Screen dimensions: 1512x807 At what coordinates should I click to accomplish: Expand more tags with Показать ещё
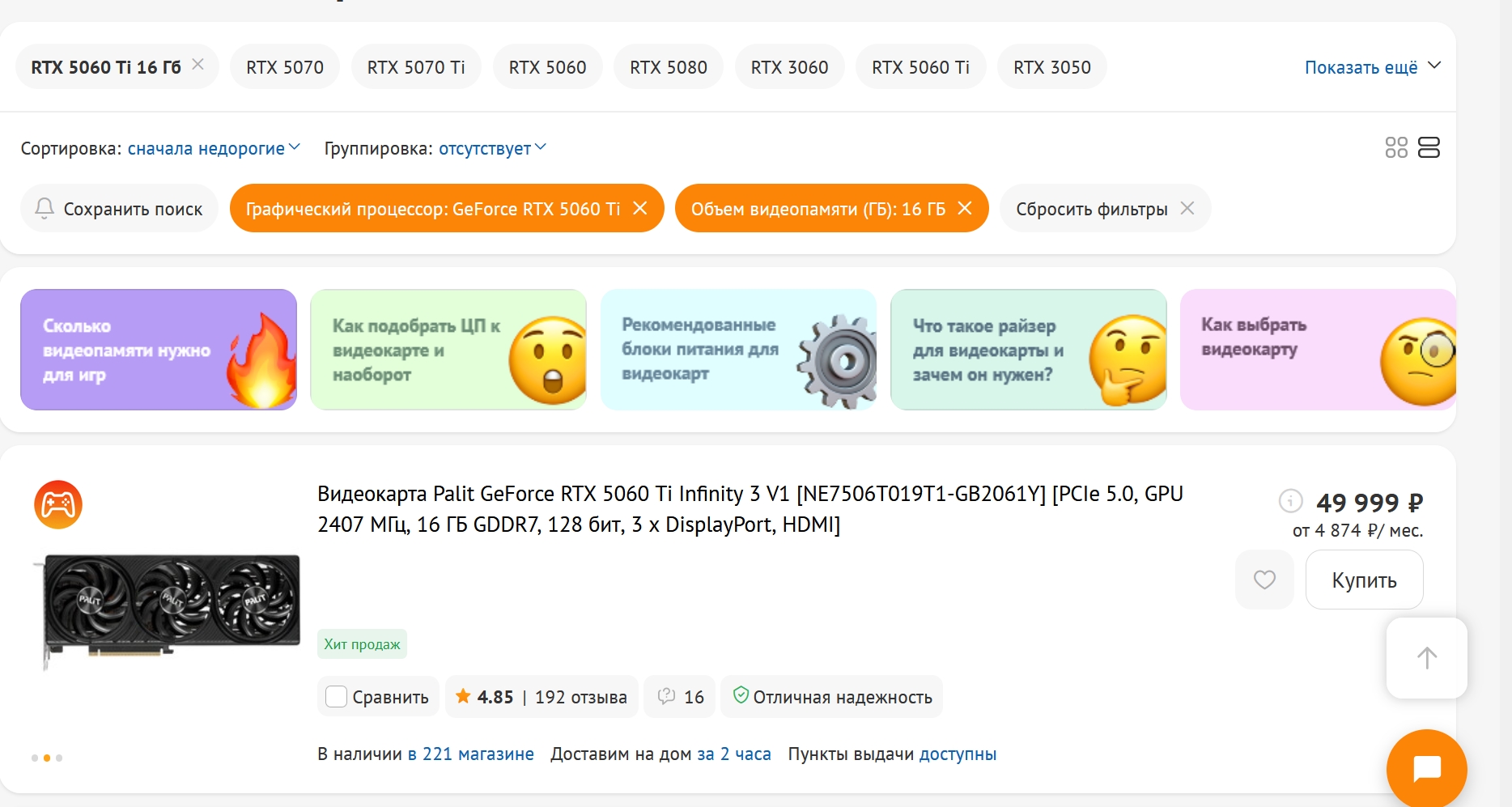click(1373, 67)
